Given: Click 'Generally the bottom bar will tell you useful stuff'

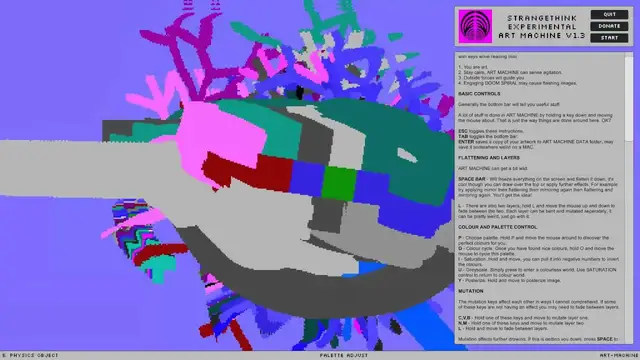Looking at the screenshot, I should (509, 104).
